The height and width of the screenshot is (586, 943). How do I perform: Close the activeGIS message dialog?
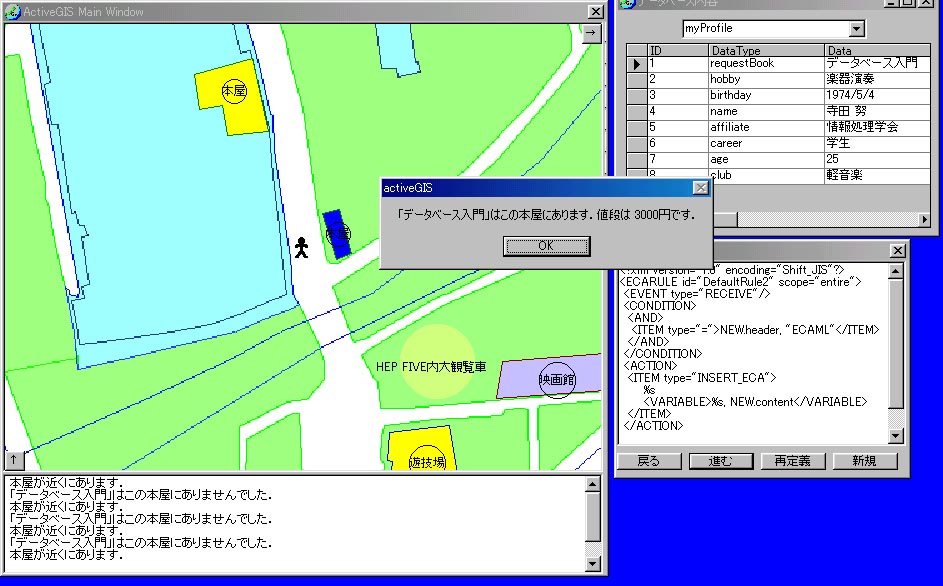click(701, 188)
